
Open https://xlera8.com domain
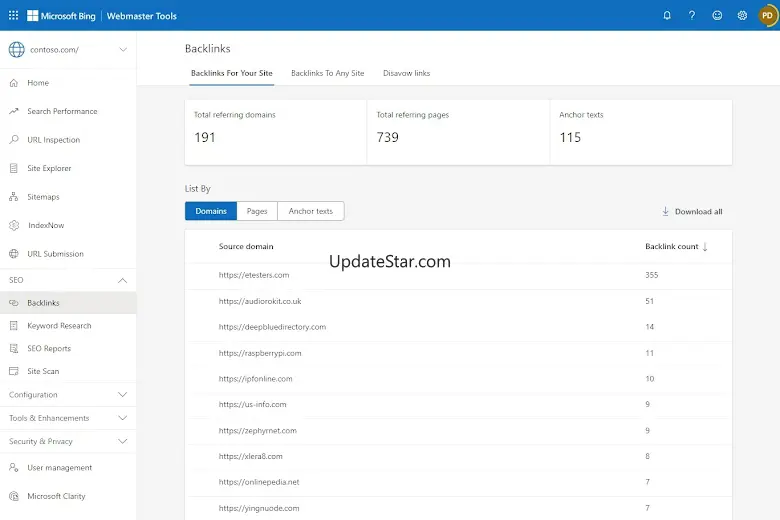tap(251, 456)
